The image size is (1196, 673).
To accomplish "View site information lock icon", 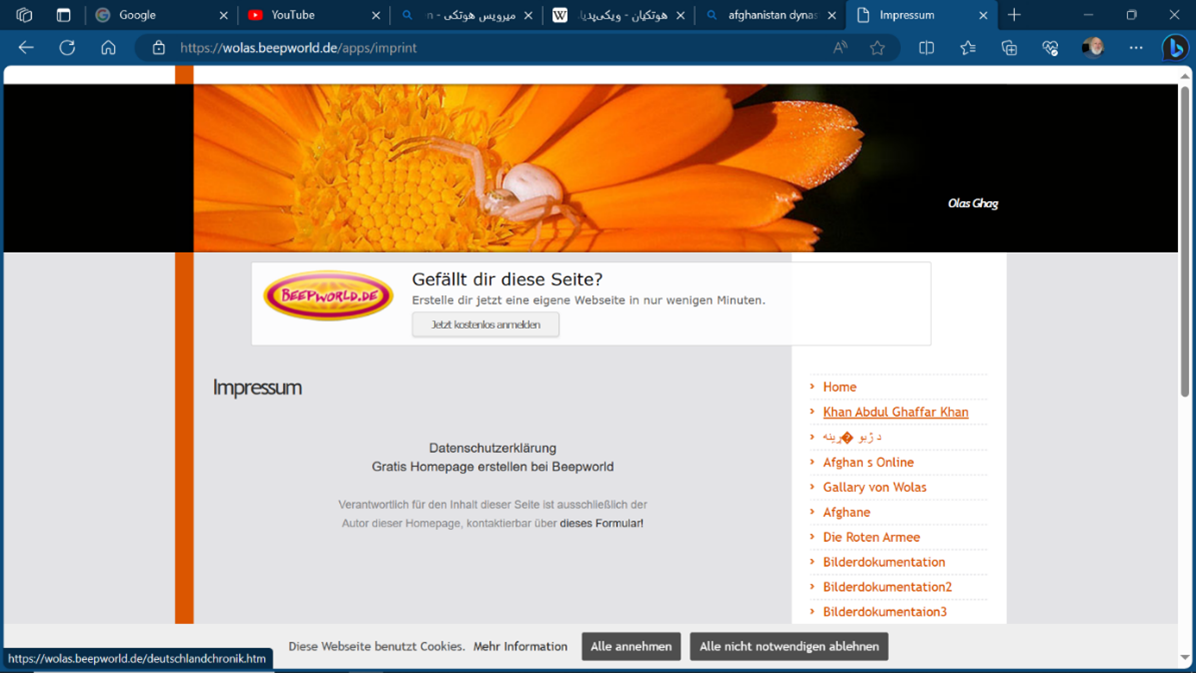I will tap(158, 48).
